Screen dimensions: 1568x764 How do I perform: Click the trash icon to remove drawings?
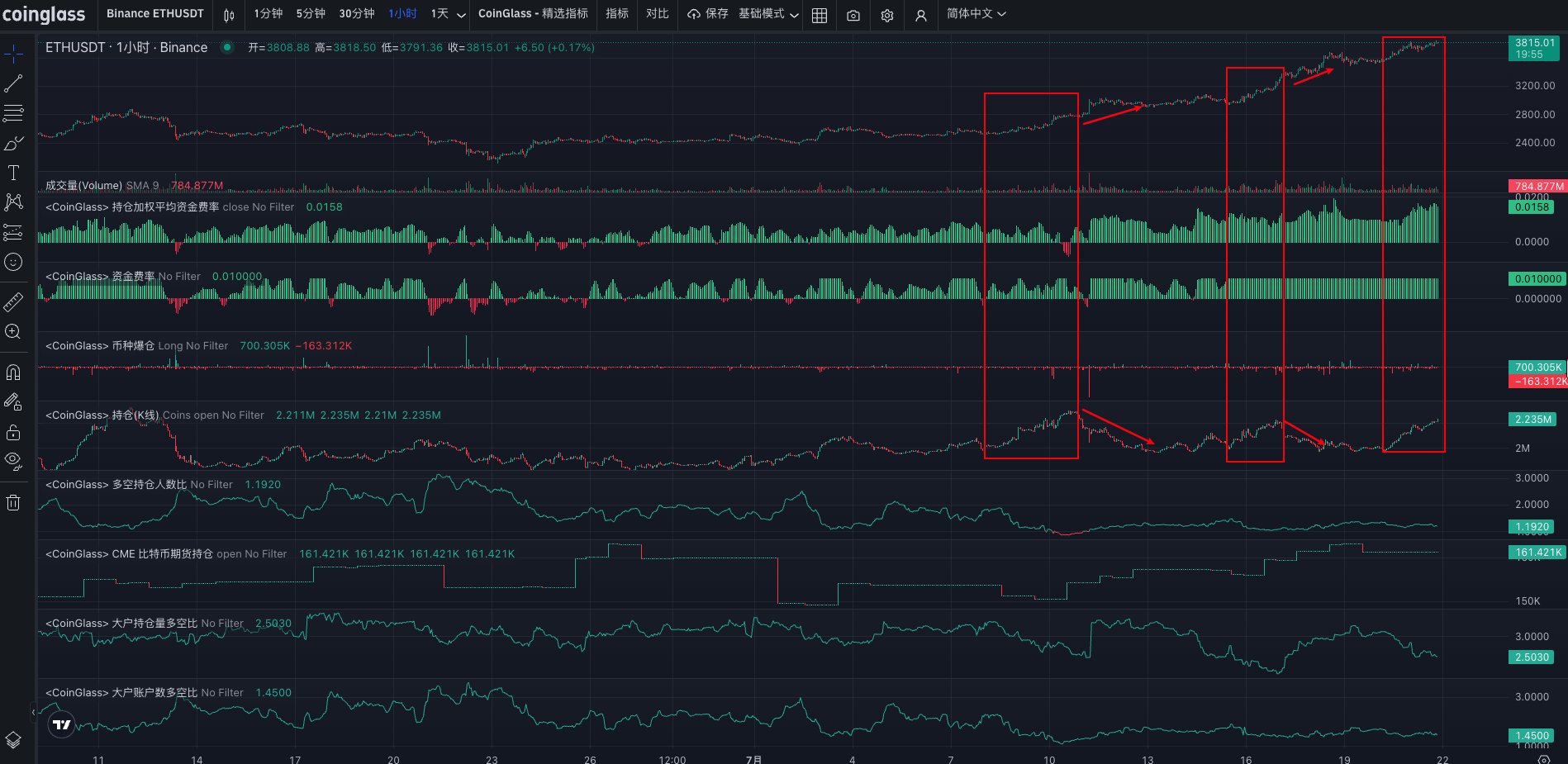13,502
